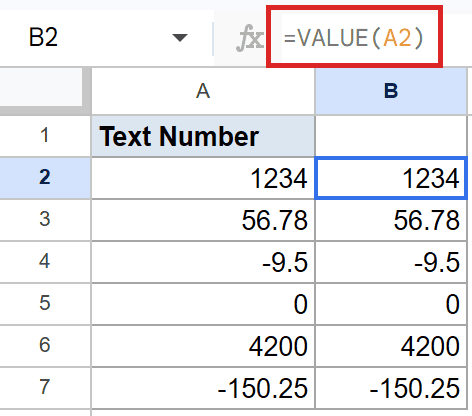The height and width of the screenshot is (416, 472).
Task: Select cell B2 containing 1234
Action: (x=391, y=178)
